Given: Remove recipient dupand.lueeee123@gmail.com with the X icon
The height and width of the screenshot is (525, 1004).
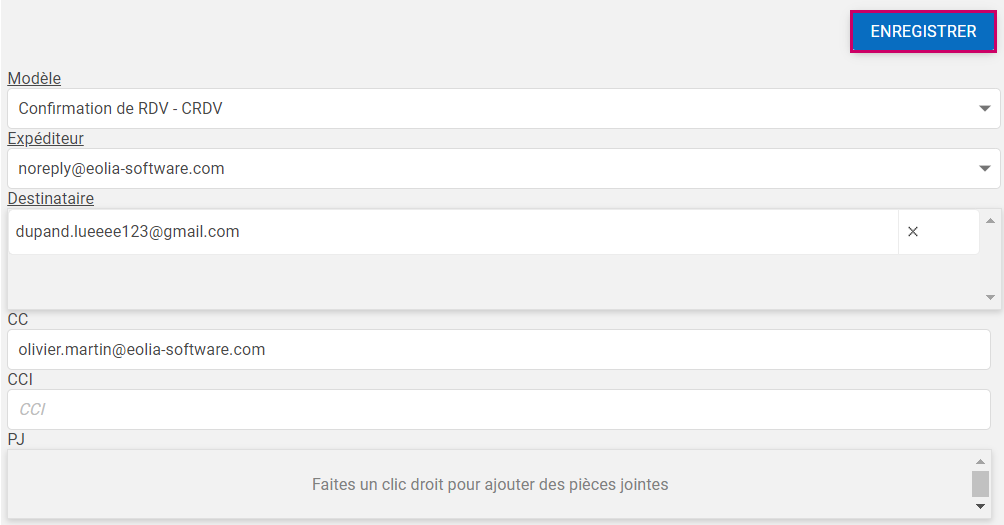Looking at the screenshot, I should tap(912, 232).
